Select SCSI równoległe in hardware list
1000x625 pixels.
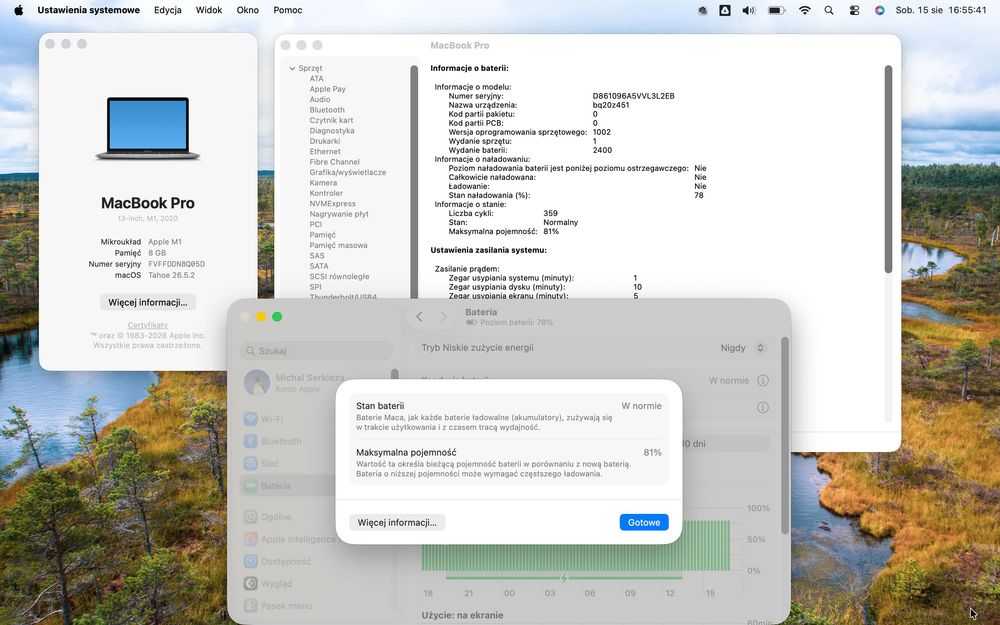(x=339, y=276)
